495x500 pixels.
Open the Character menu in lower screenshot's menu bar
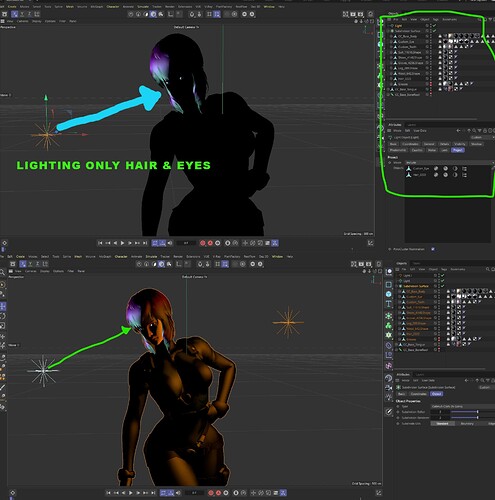pos(121,256)
